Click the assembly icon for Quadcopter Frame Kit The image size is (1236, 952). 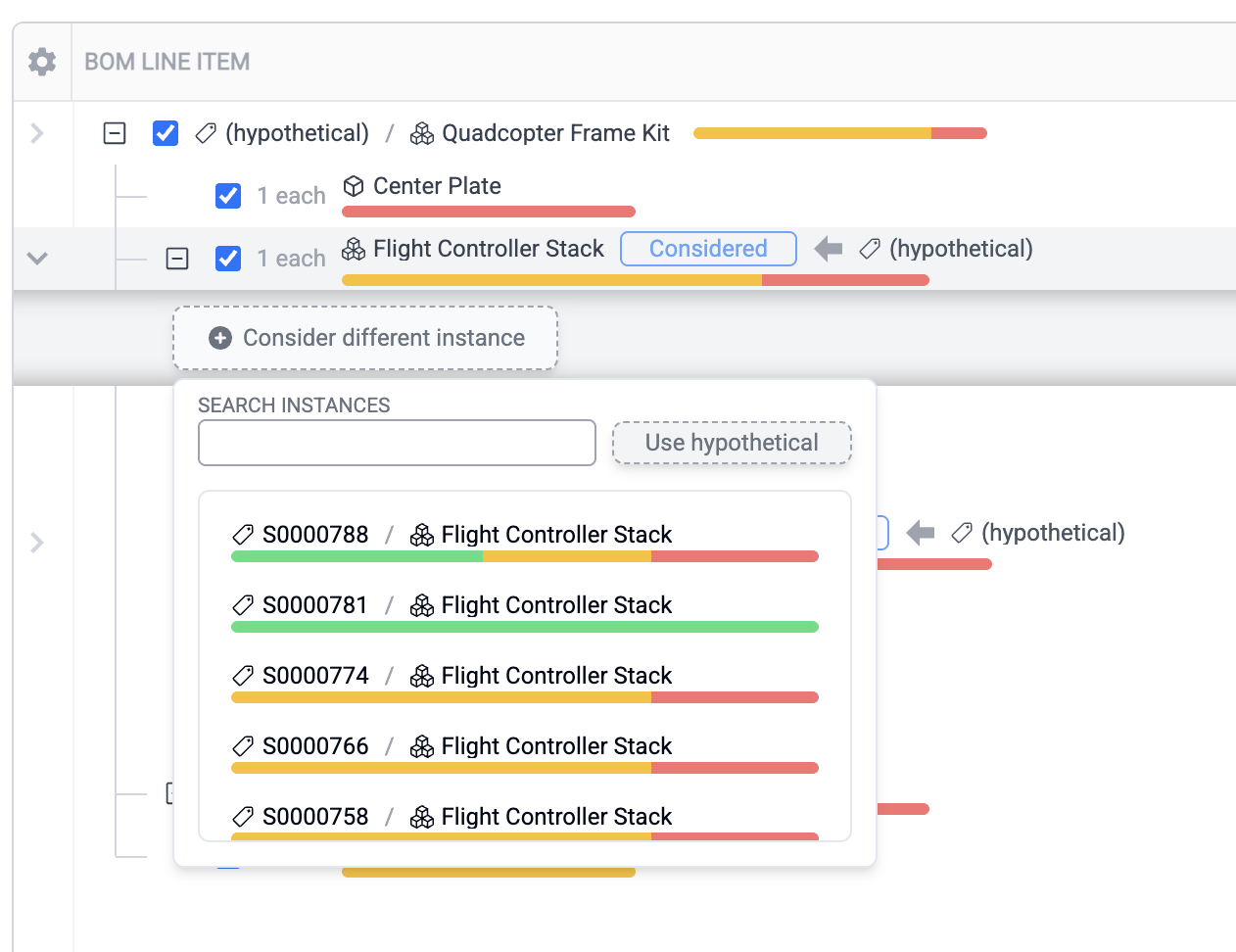[x=422, y=133]
